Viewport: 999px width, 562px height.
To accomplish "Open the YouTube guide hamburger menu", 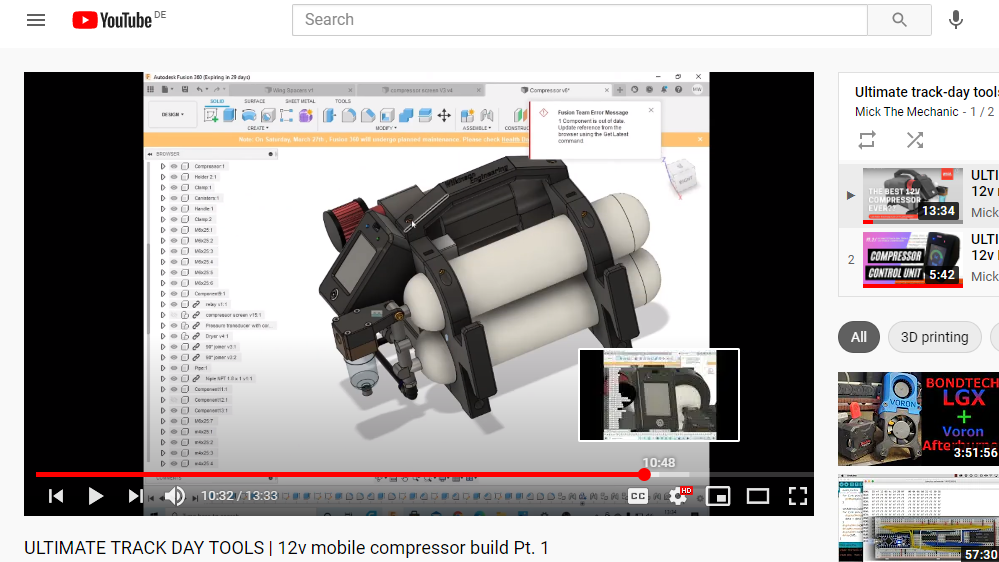I will point(36,20).
